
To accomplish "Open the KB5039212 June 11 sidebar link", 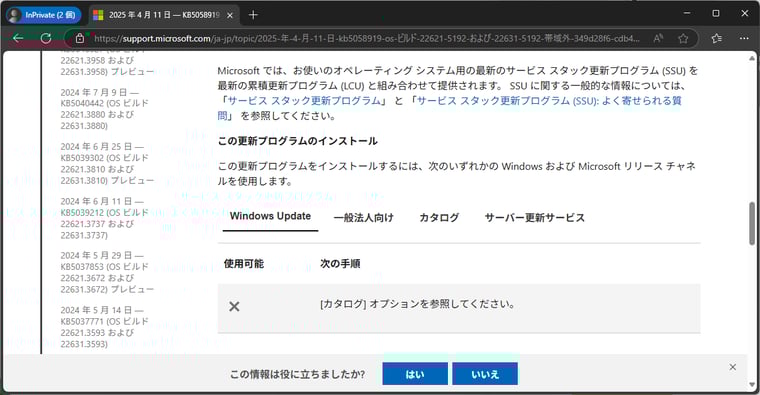I will [104, 218].
